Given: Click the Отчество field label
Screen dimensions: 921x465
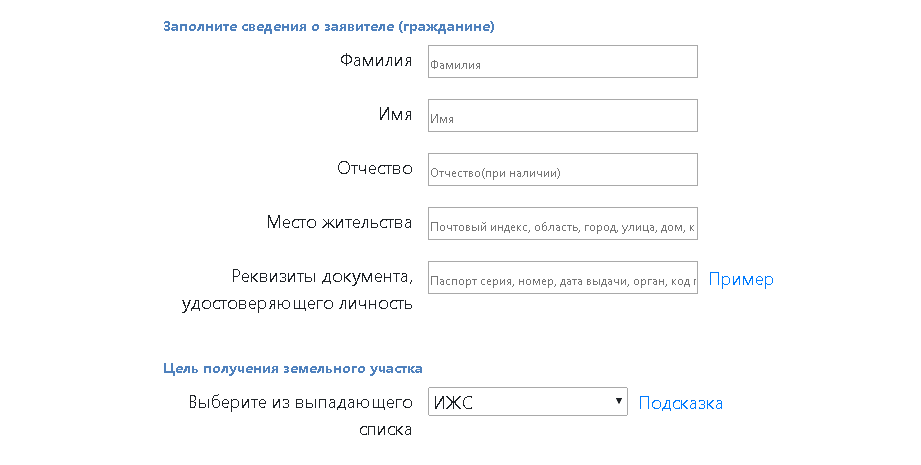Looking at the screenshot, I should [375, 168].
